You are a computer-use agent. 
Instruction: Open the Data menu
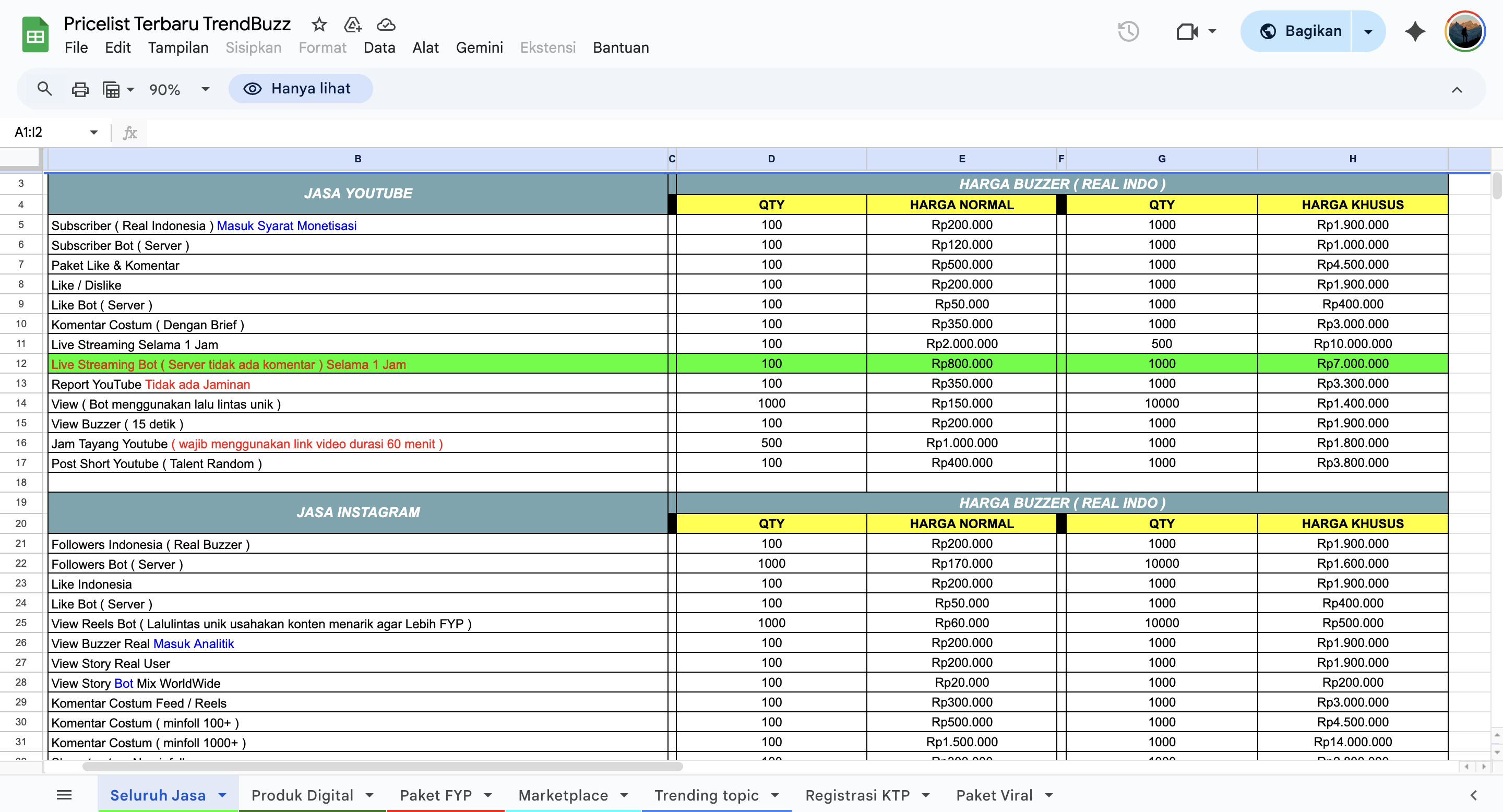point(379,48)
